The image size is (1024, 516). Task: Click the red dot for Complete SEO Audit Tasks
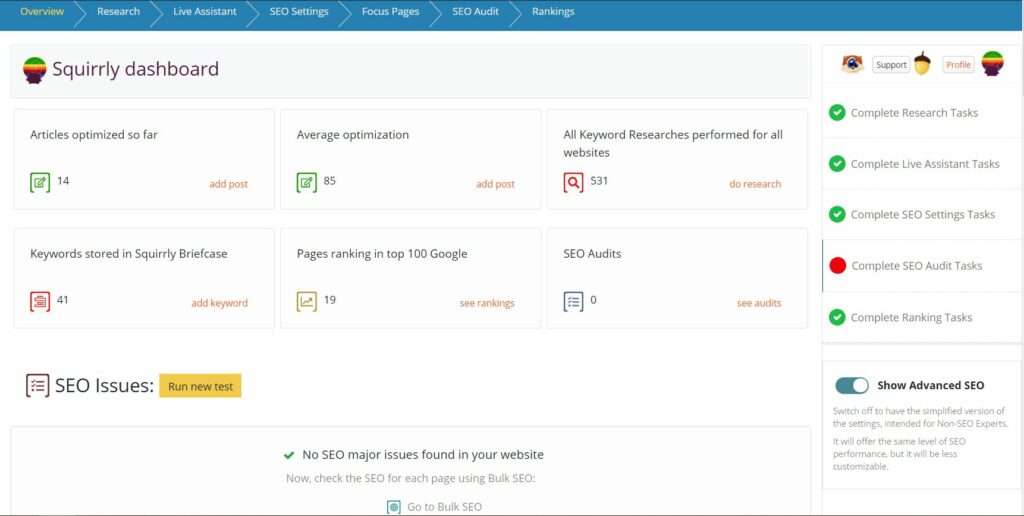(x=837, y=265)
